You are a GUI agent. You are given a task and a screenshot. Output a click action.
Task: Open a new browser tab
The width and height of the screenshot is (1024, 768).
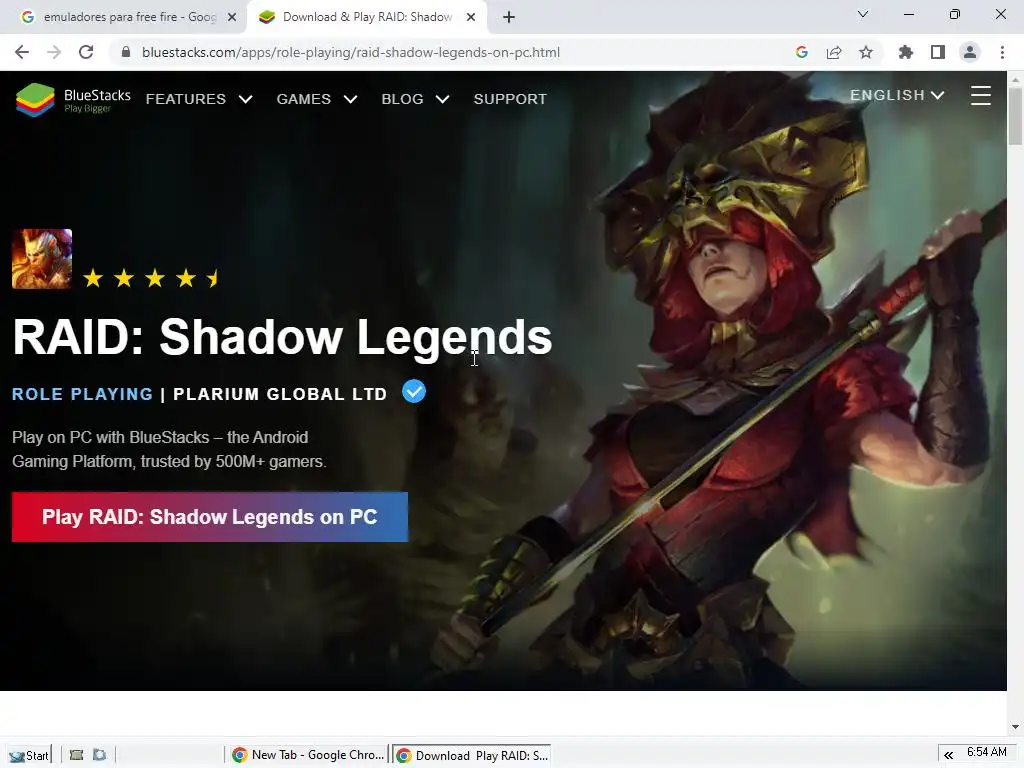pos(509,17)
